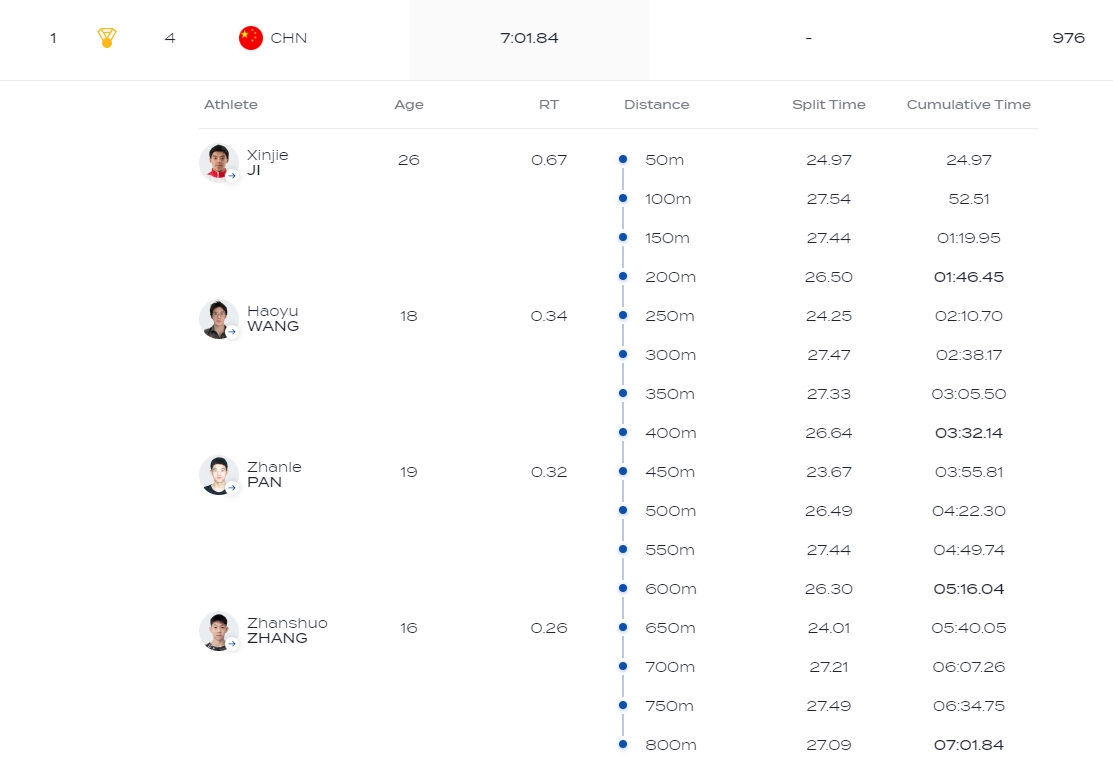Screen dimensions: 1113x769
Task: Click the 50m timeline dot
Action: tap(623, 159)
